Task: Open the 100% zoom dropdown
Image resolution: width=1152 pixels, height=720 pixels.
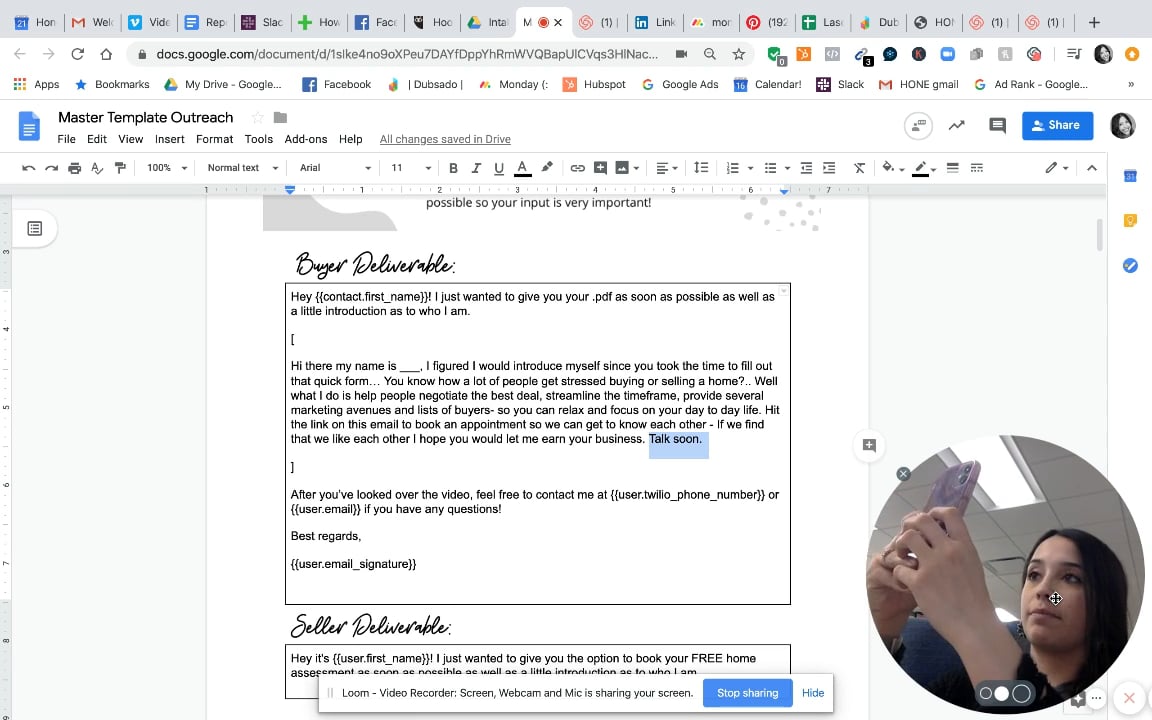Action: click(x=167, y=168)
